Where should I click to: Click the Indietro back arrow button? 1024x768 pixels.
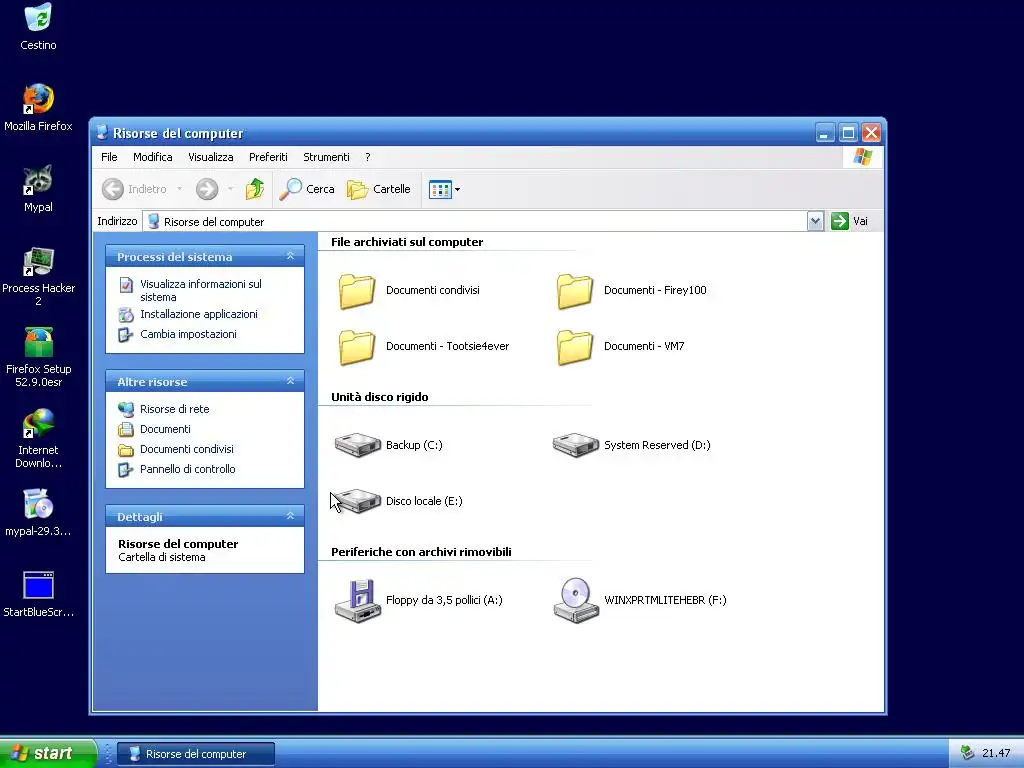pyautogui.click(x=134, y=189)
